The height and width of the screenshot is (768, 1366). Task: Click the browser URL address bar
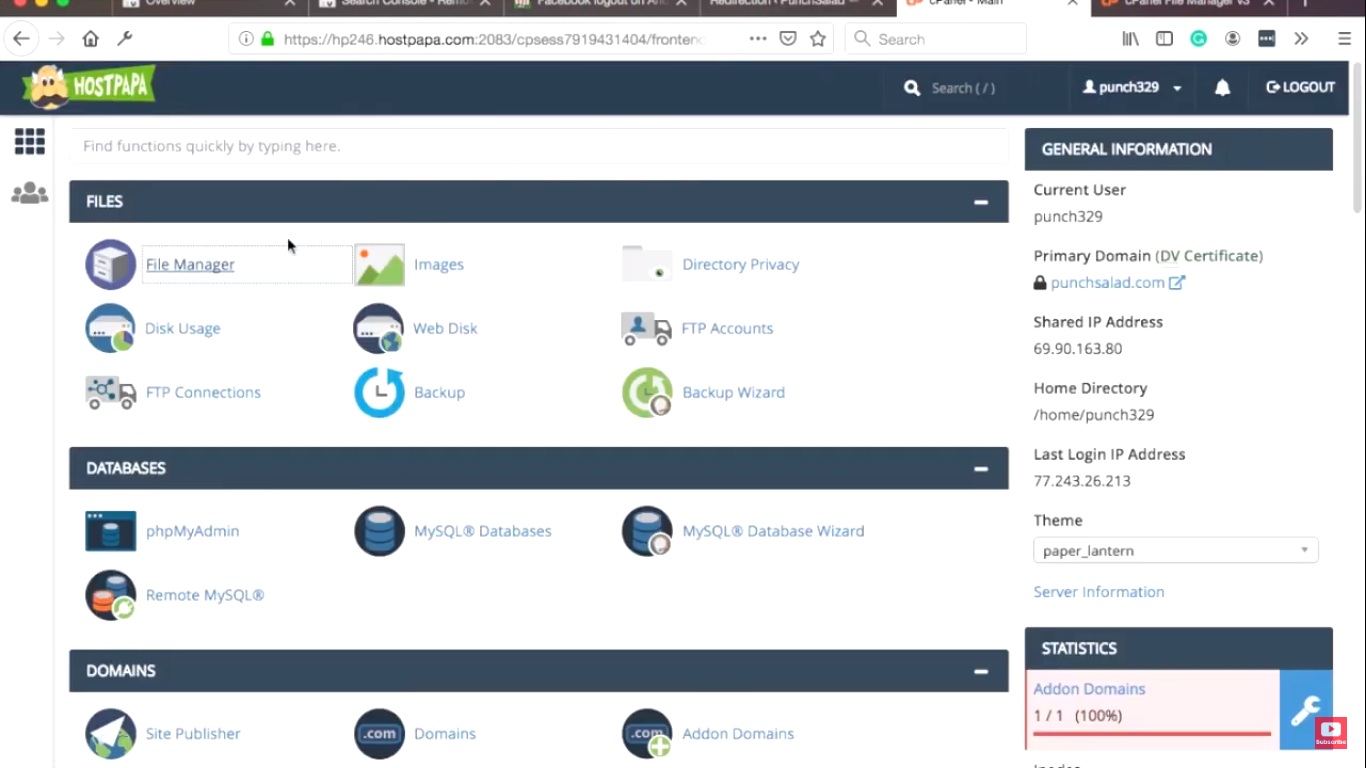(x=494, y=39)
